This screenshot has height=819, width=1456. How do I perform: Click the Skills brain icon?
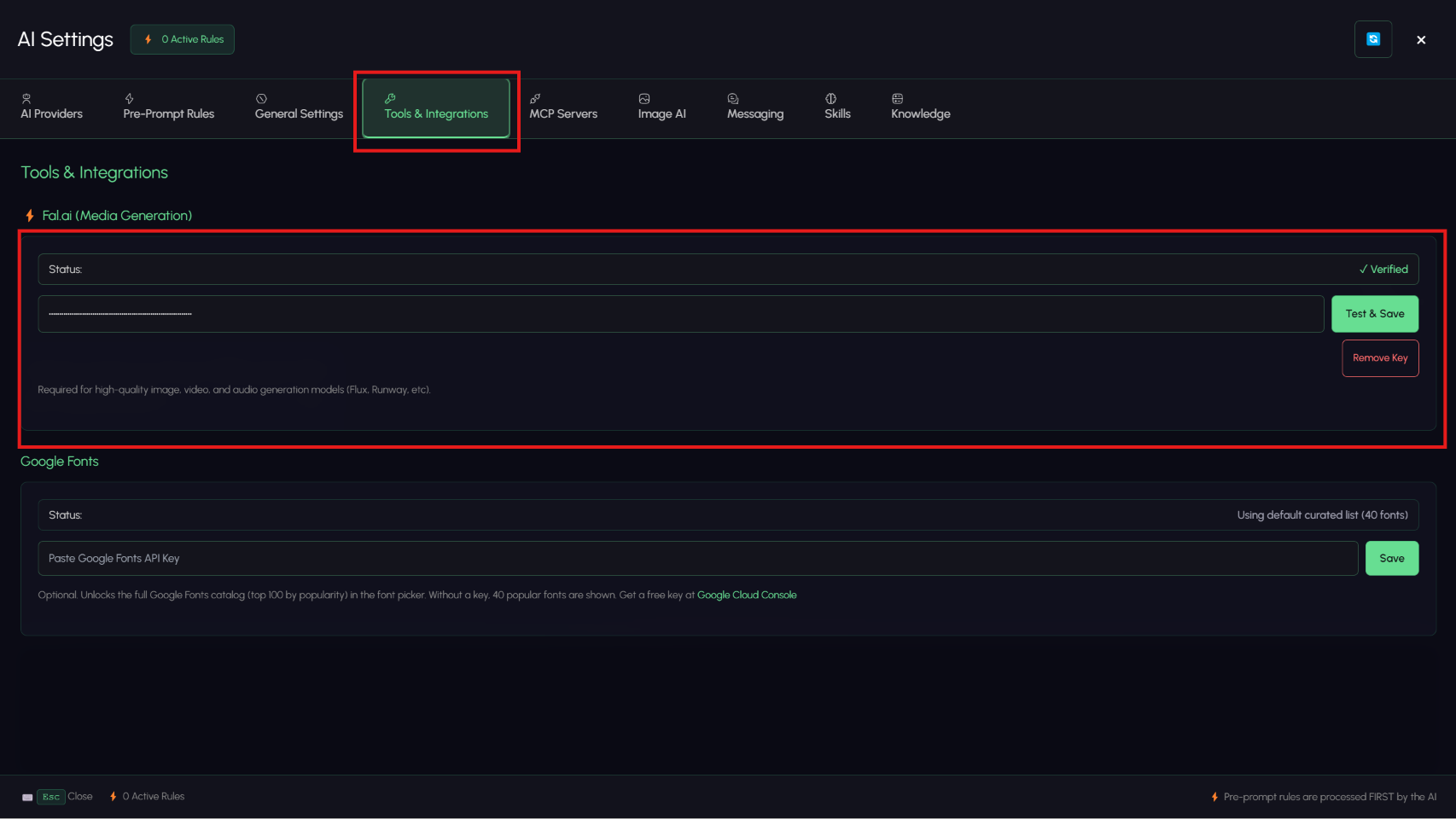point(830,99)
